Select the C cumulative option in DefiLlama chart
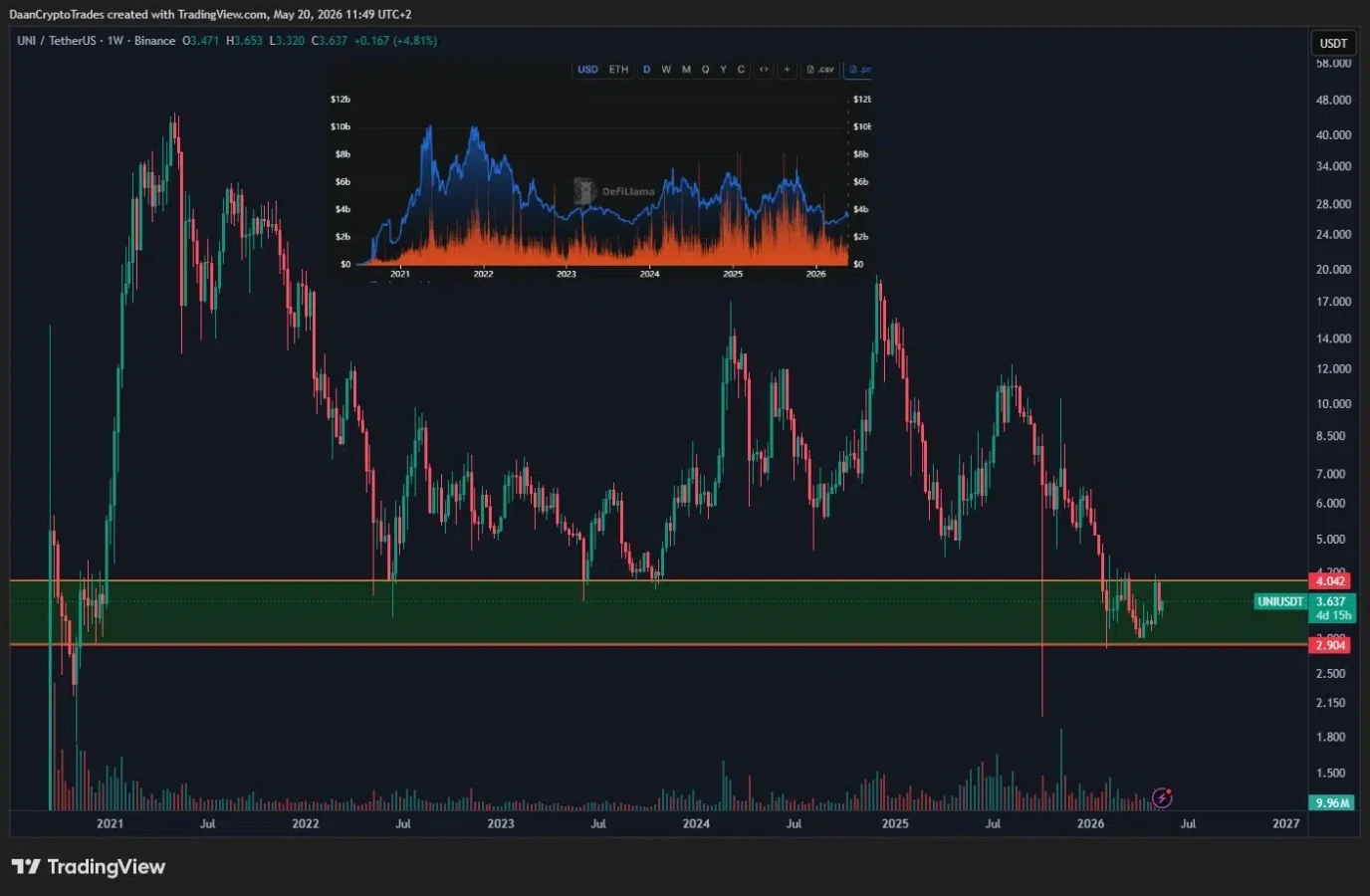1370x896 pixels. 741,70
